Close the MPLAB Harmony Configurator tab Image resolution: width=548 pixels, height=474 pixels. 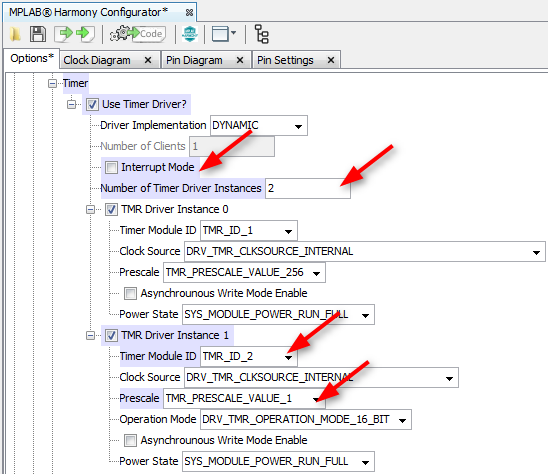(x=189, y=13)
